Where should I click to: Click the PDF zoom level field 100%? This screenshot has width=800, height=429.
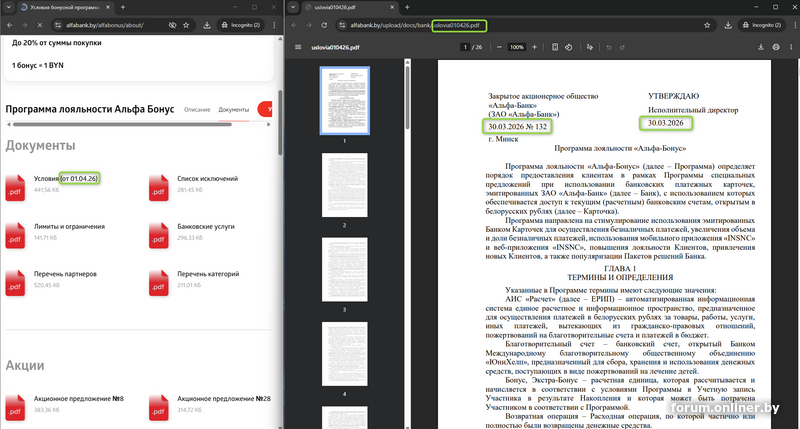[517, 47]
